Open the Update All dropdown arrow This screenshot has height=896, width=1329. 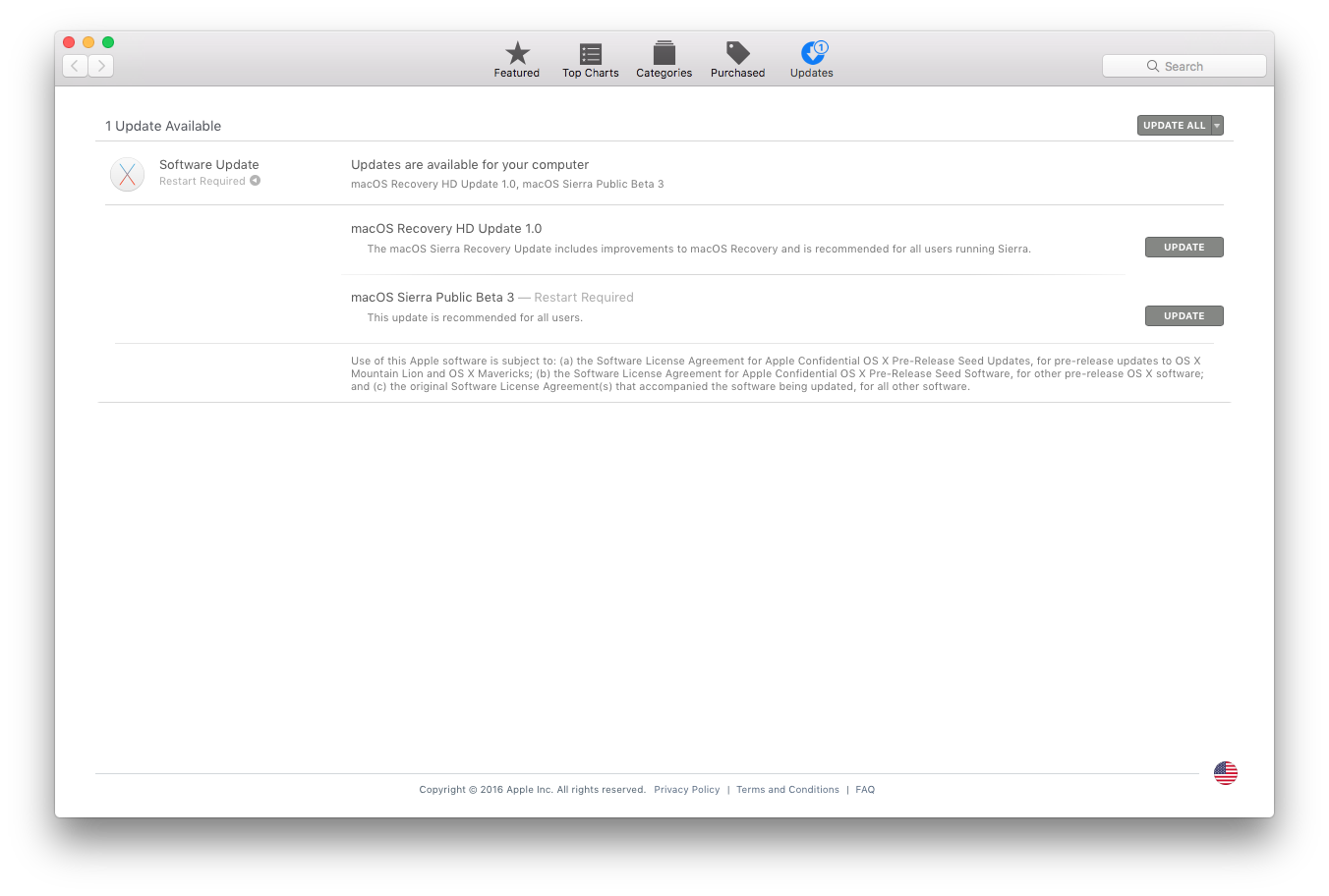[1217, 126]
